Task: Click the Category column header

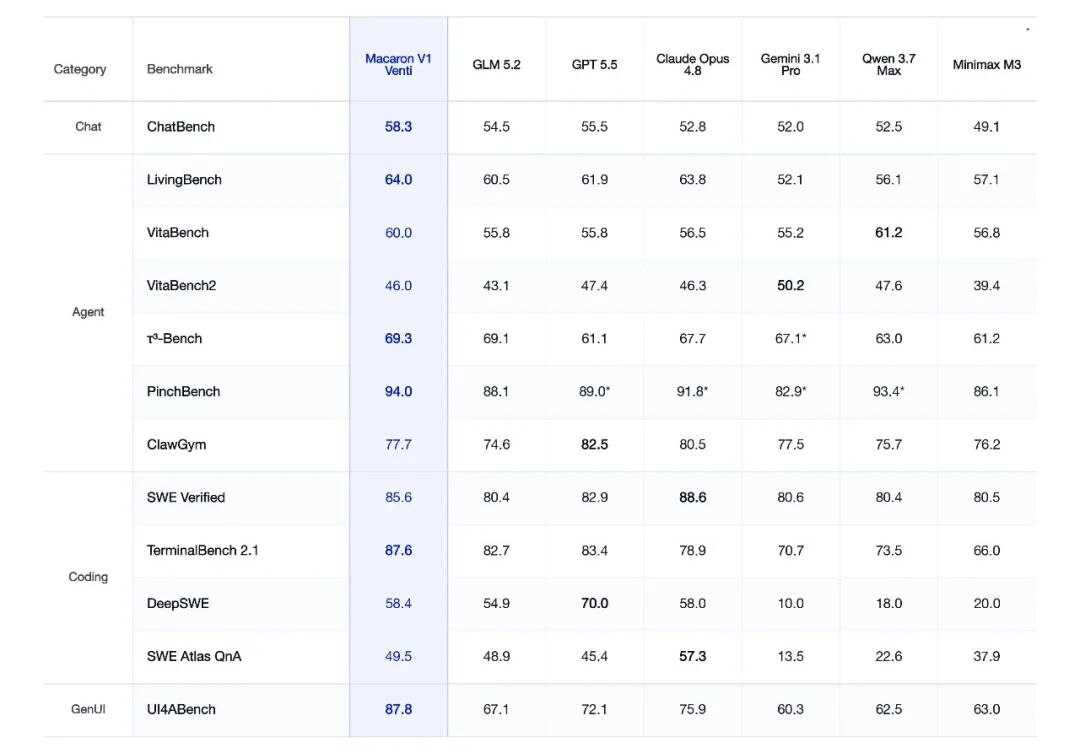Action: click(x=80, y=69)
